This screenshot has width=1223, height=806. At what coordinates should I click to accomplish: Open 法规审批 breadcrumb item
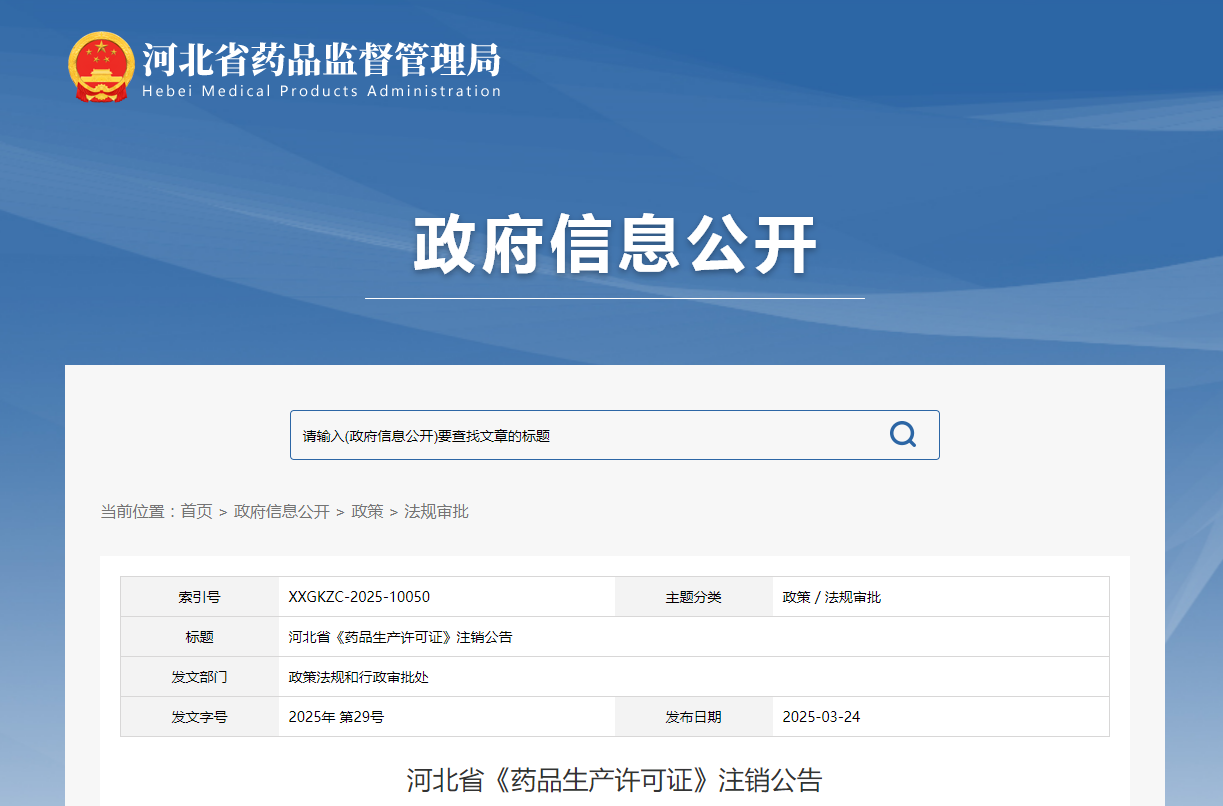[x=436, y=512]
